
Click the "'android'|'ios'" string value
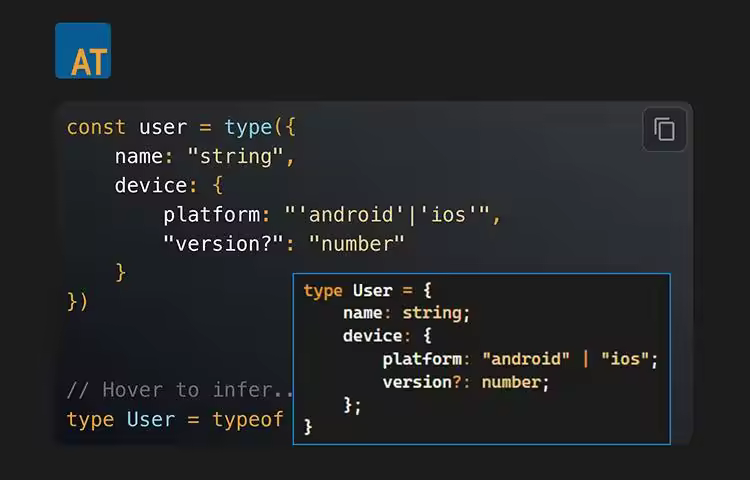point(390,215)
